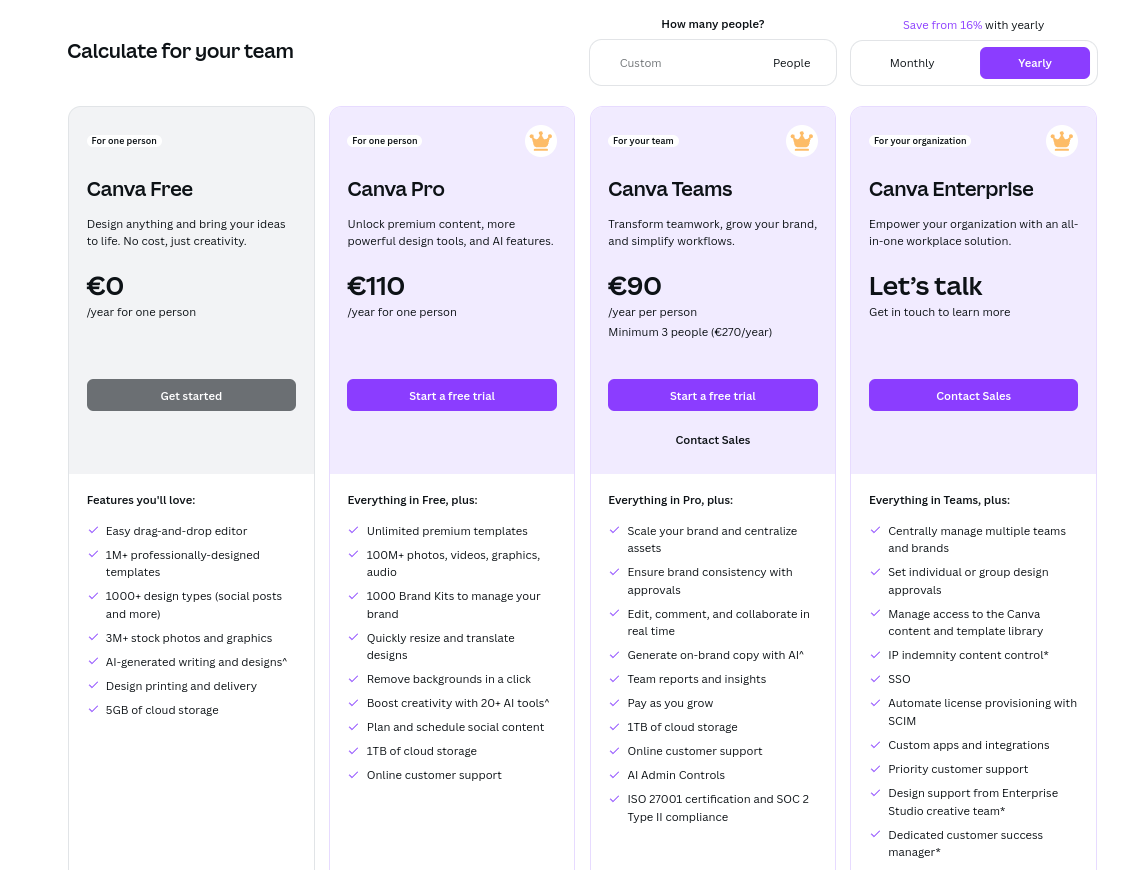This screenshot has width=1147, height=870.
Task: Click the checkmark next to Pay as you grow
Action: pyautogui.click(x=614, y=703)
